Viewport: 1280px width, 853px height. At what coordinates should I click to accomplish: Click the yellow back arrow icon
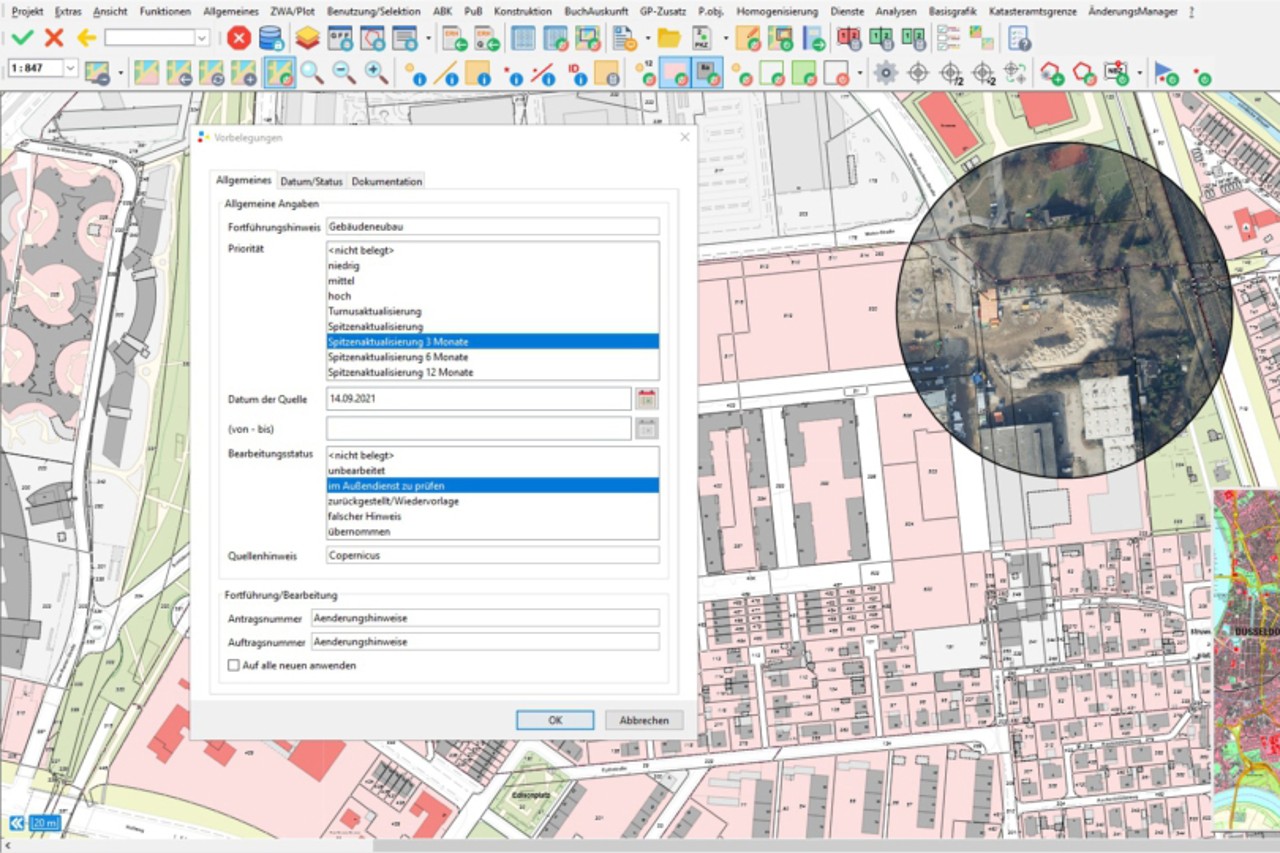(x=87, y=38)
